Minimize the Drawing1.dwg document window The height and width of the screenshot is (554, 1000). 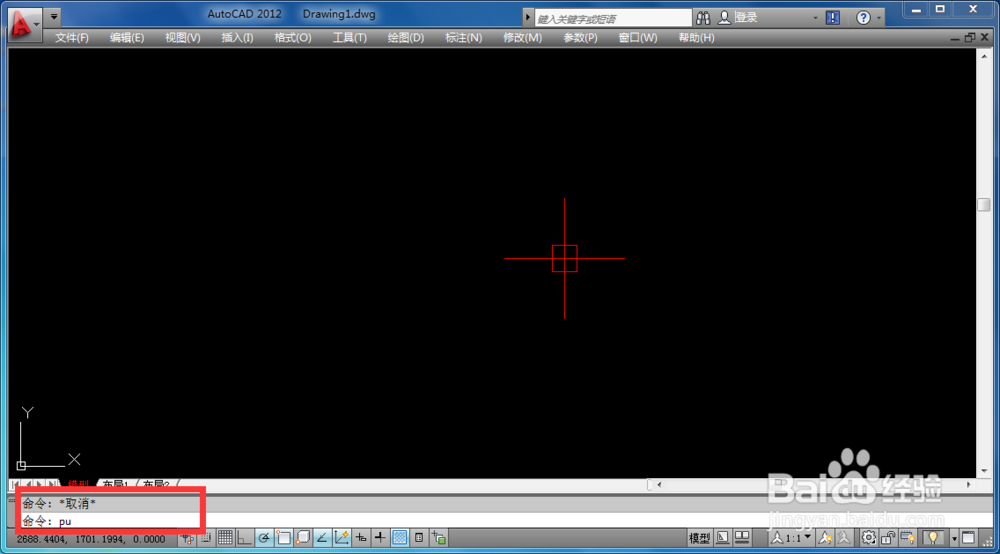pyautogui.click(x=955, y=38)
